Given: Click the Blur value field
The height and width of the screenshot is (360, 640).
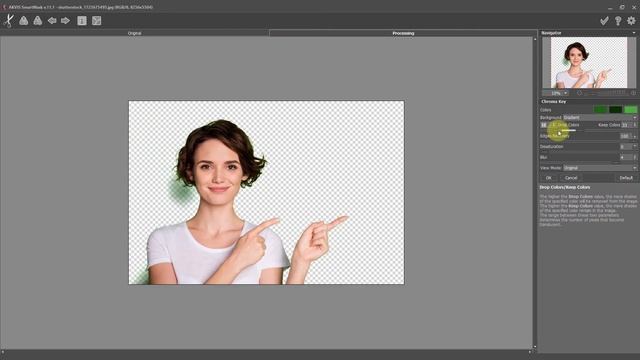Looking at the screenshot, I should click(625, 157).
